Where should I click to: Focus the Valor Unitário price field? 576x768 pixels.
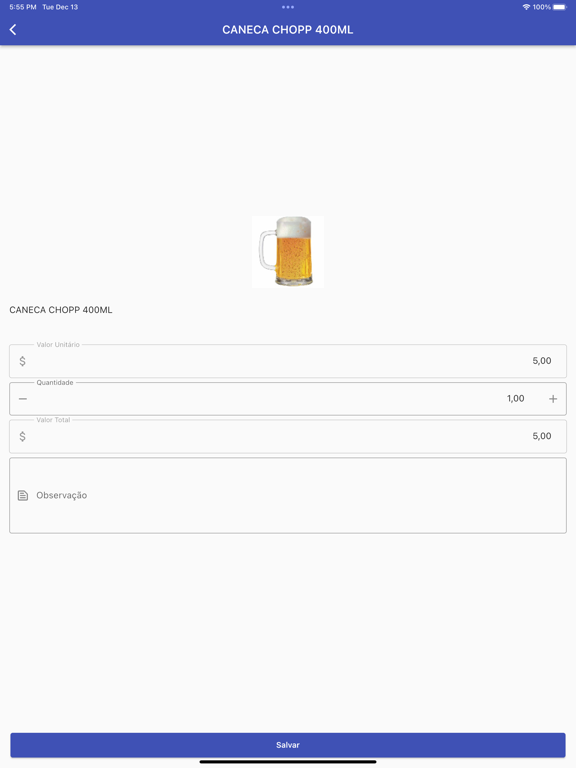[x=288, y=361]
